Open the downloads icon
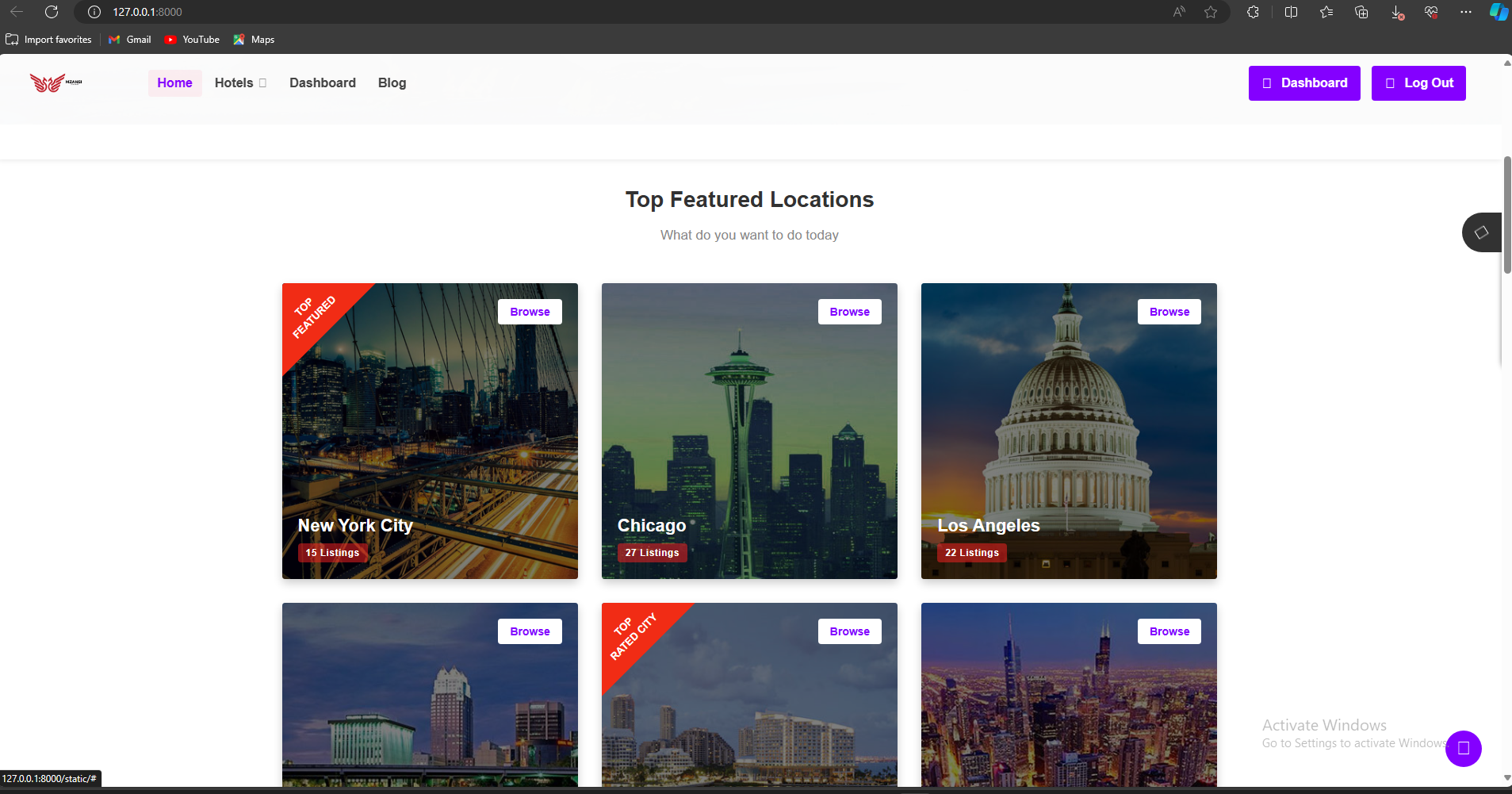Screen dimensions: 1512x794 [x=1397, y=12]
